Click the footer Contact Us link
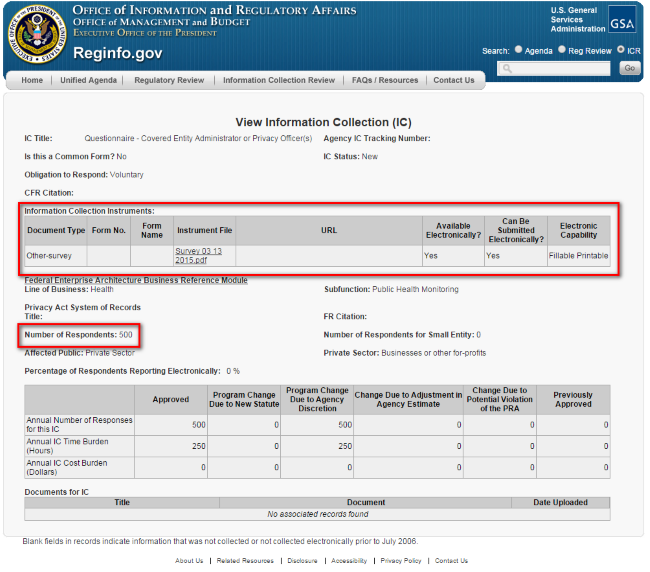This screenshot has width=650, height=572. point(451,560)
